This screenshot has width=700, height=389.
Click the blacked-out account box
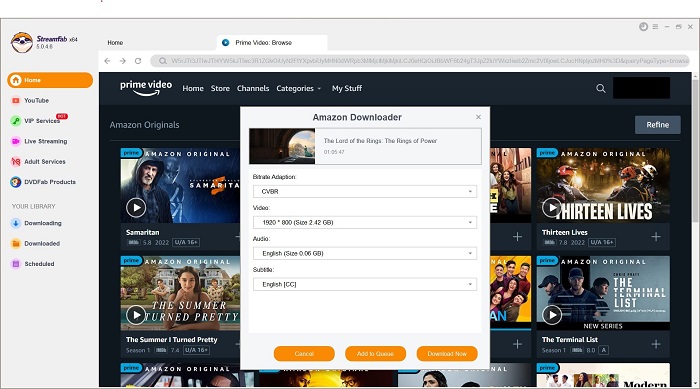(x=641, y=88)
